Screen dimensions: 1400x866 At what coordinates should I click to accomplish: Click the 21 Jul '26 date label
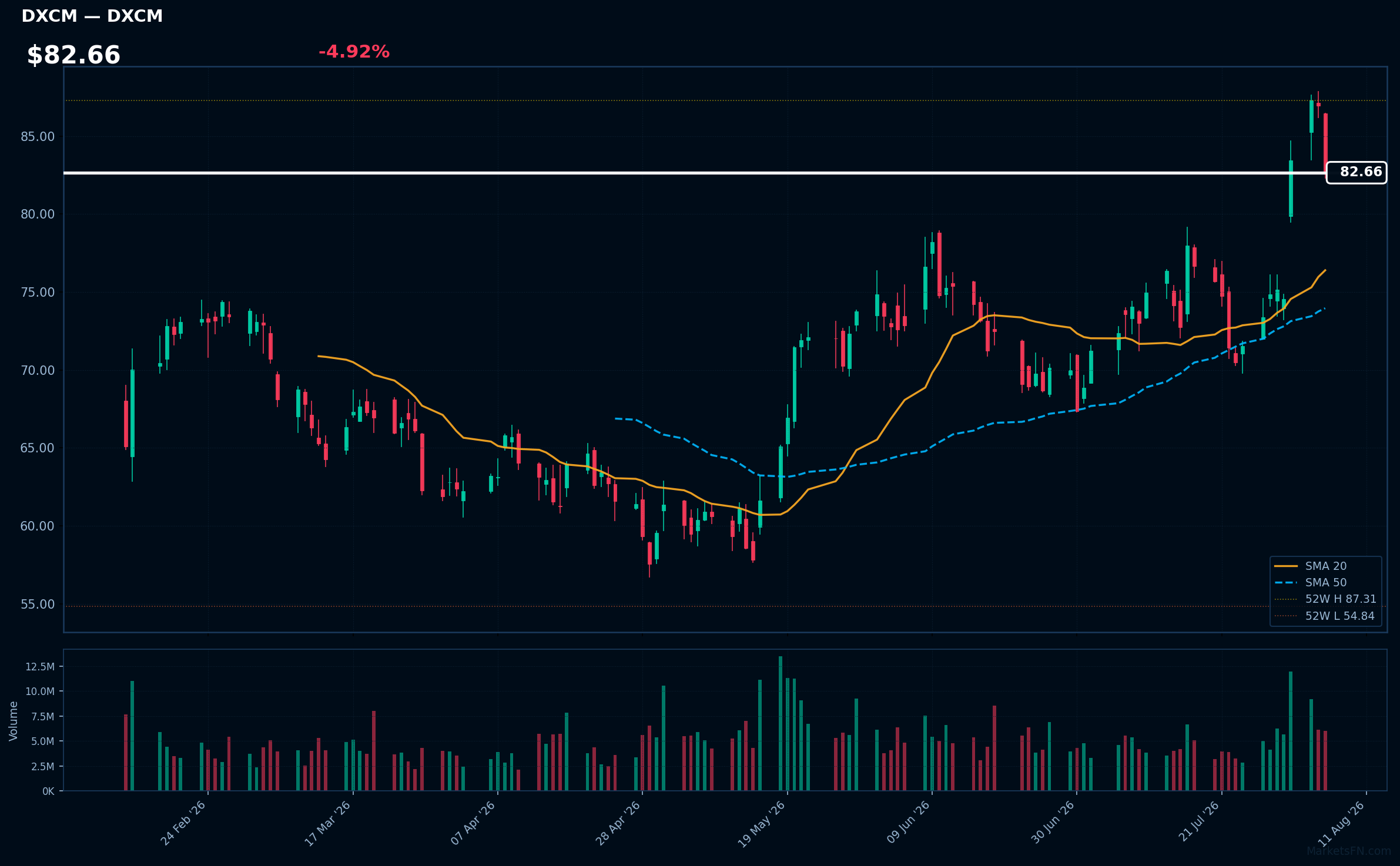(1199, 821)
